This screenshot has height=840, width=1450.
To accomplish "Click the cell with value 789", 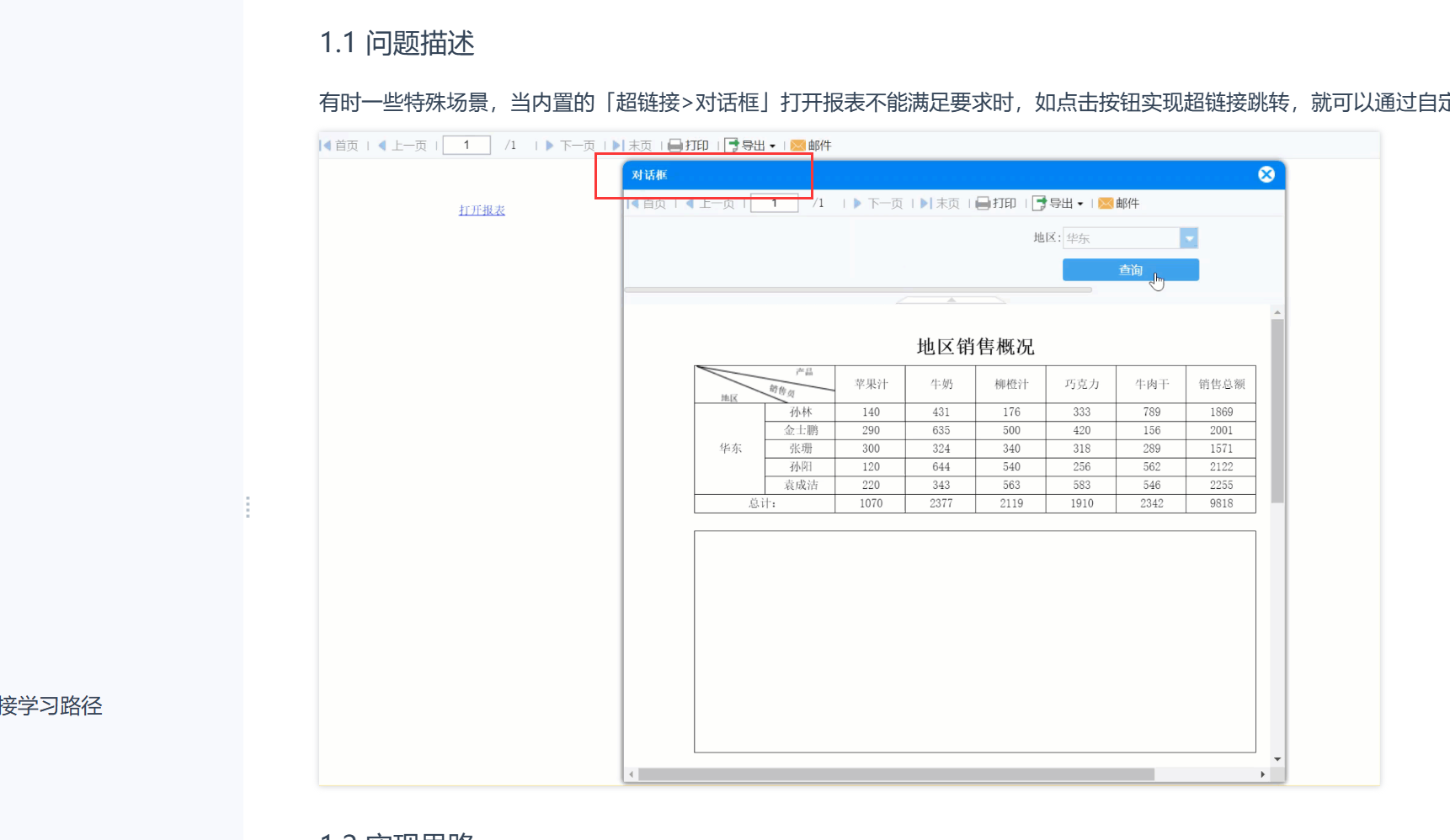I will tap(1152, 412).
